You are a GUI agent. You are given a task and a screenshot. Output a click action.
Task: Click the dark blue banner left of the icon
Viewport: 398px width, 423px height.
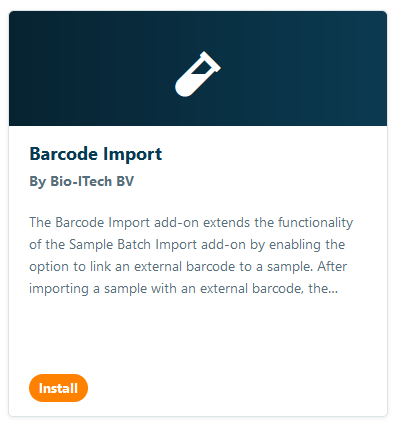pyautogui.click(x=92, y=68)
